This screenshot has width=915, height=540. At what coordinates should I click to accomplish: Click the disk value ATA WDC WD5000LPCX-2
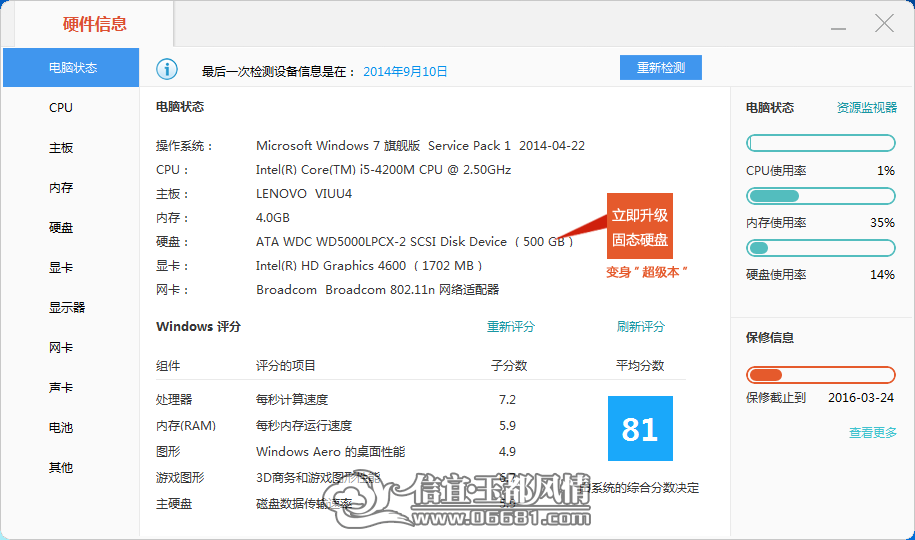(414, 242)
